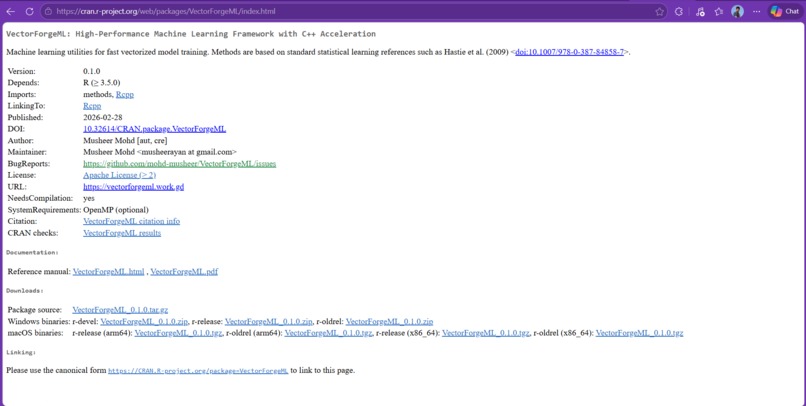Open the GitHub issues BugReports link
This screenshot has width=806, height=406.
179,164
